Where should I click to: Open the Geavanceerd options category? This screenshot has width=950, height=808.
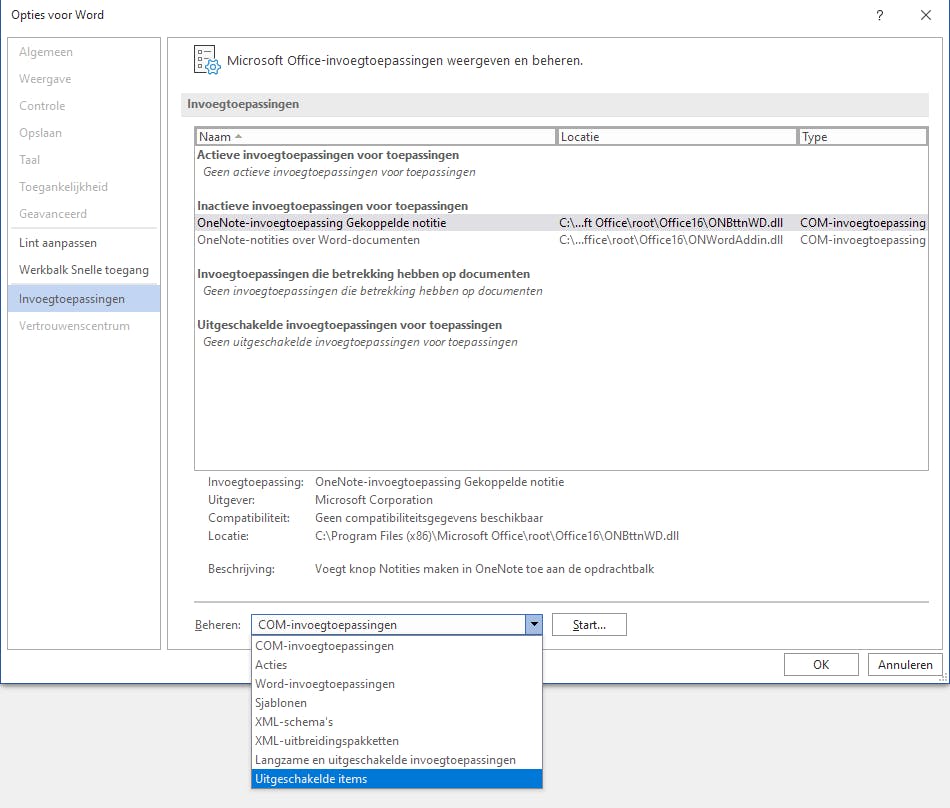[x=84, y=214]
